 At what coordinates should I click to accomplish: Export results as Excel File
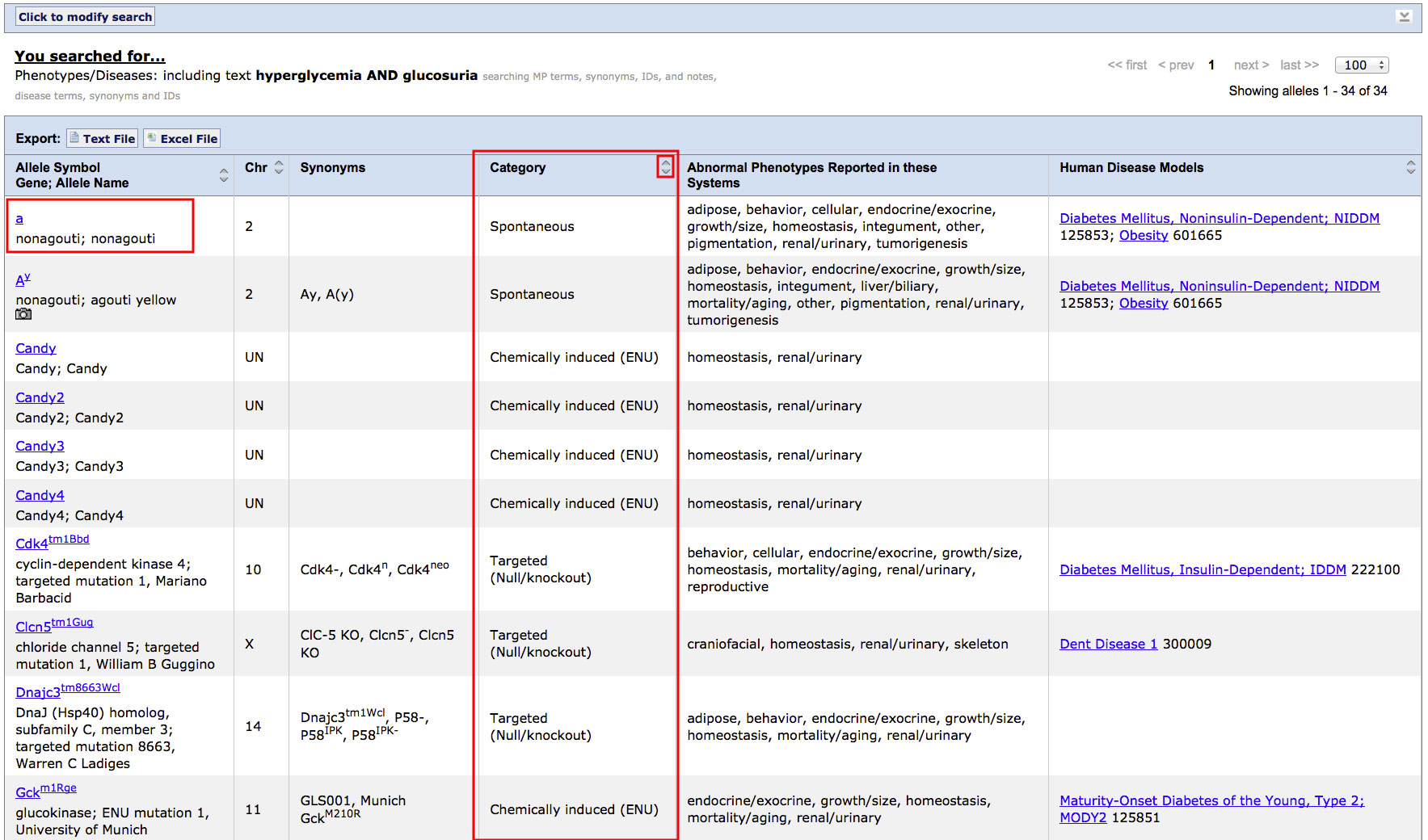pos(182,138)
